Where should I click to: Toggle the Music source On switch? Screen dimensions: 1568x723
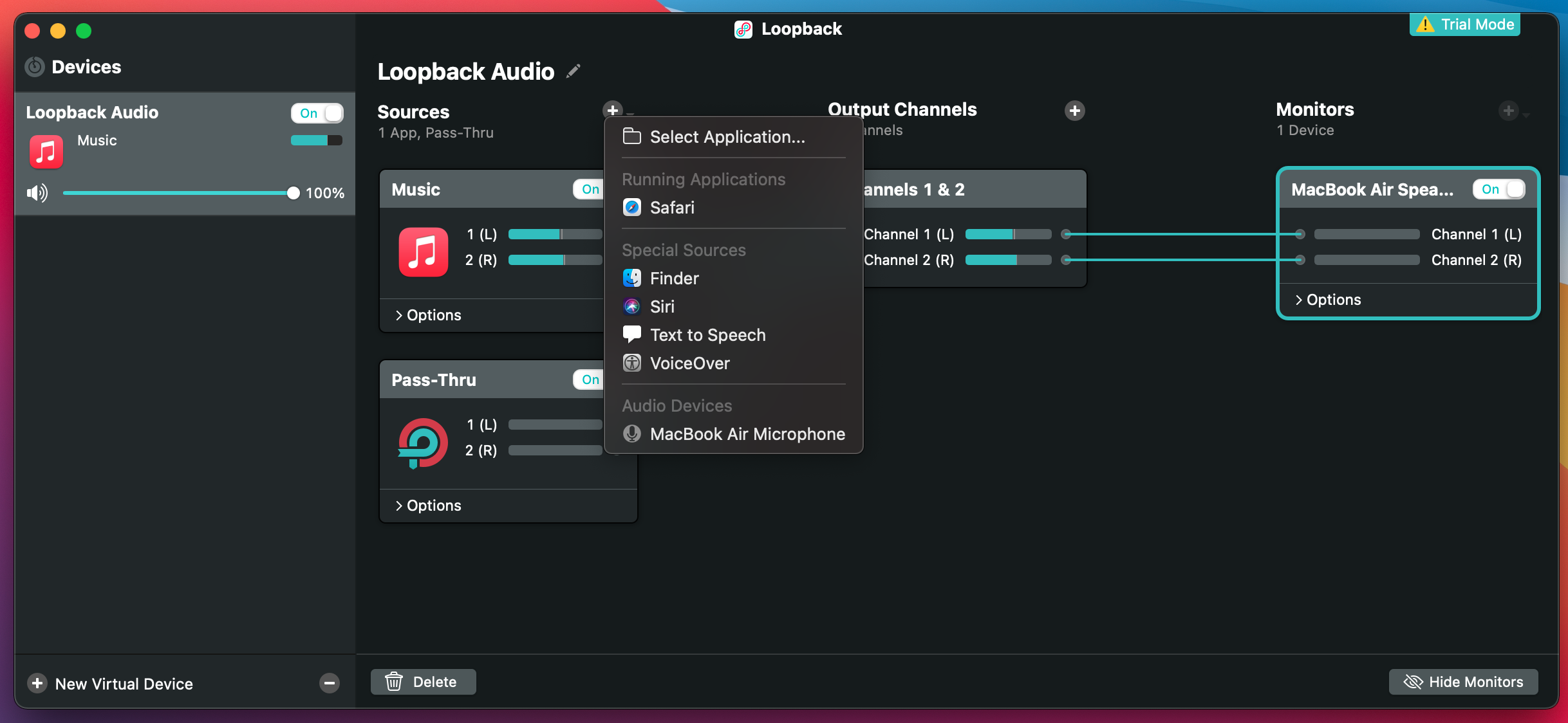coord(589,189)
